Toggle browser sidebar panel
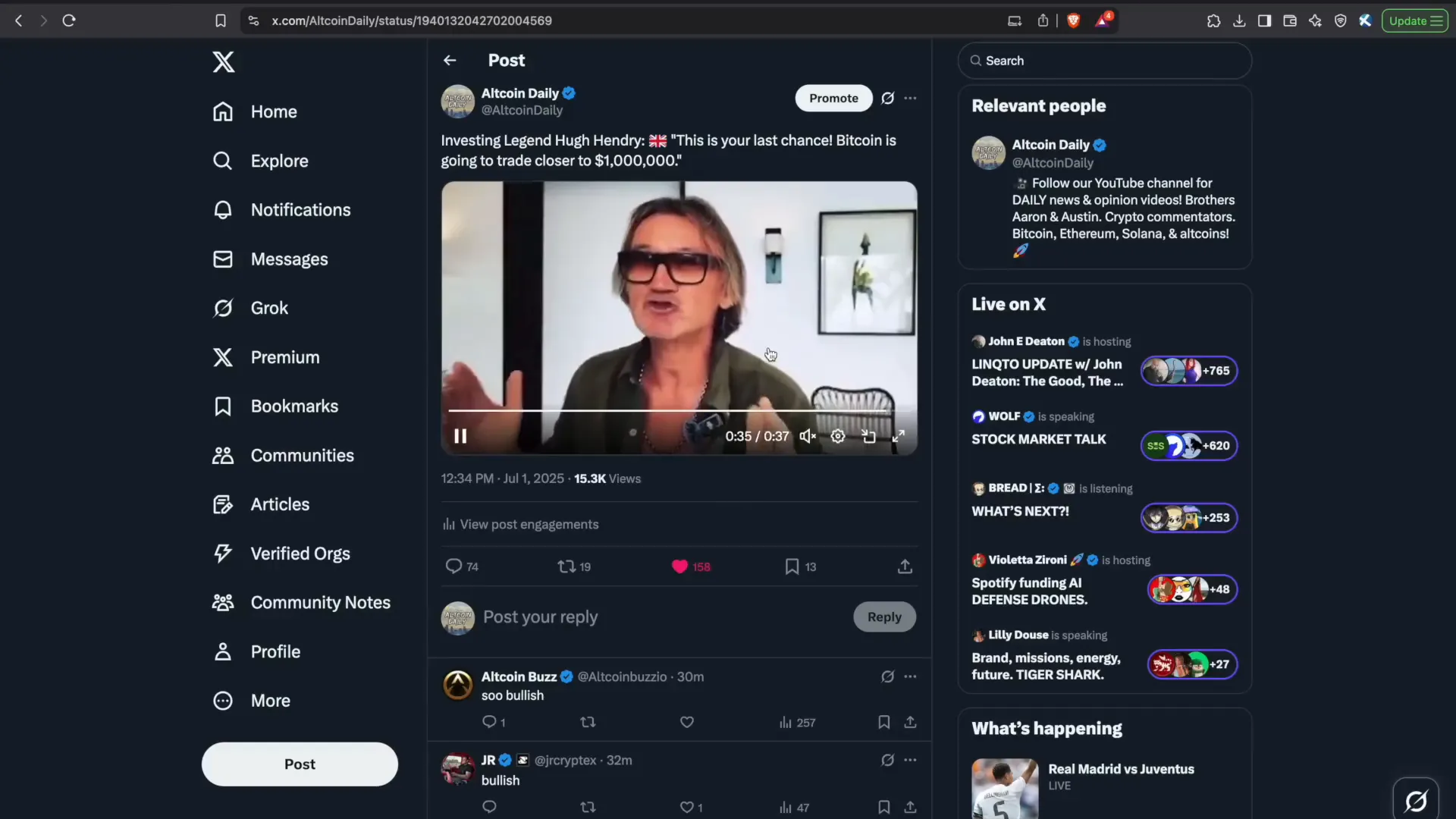Screen dimensions: 1456x819 [x=1264, y=20]
